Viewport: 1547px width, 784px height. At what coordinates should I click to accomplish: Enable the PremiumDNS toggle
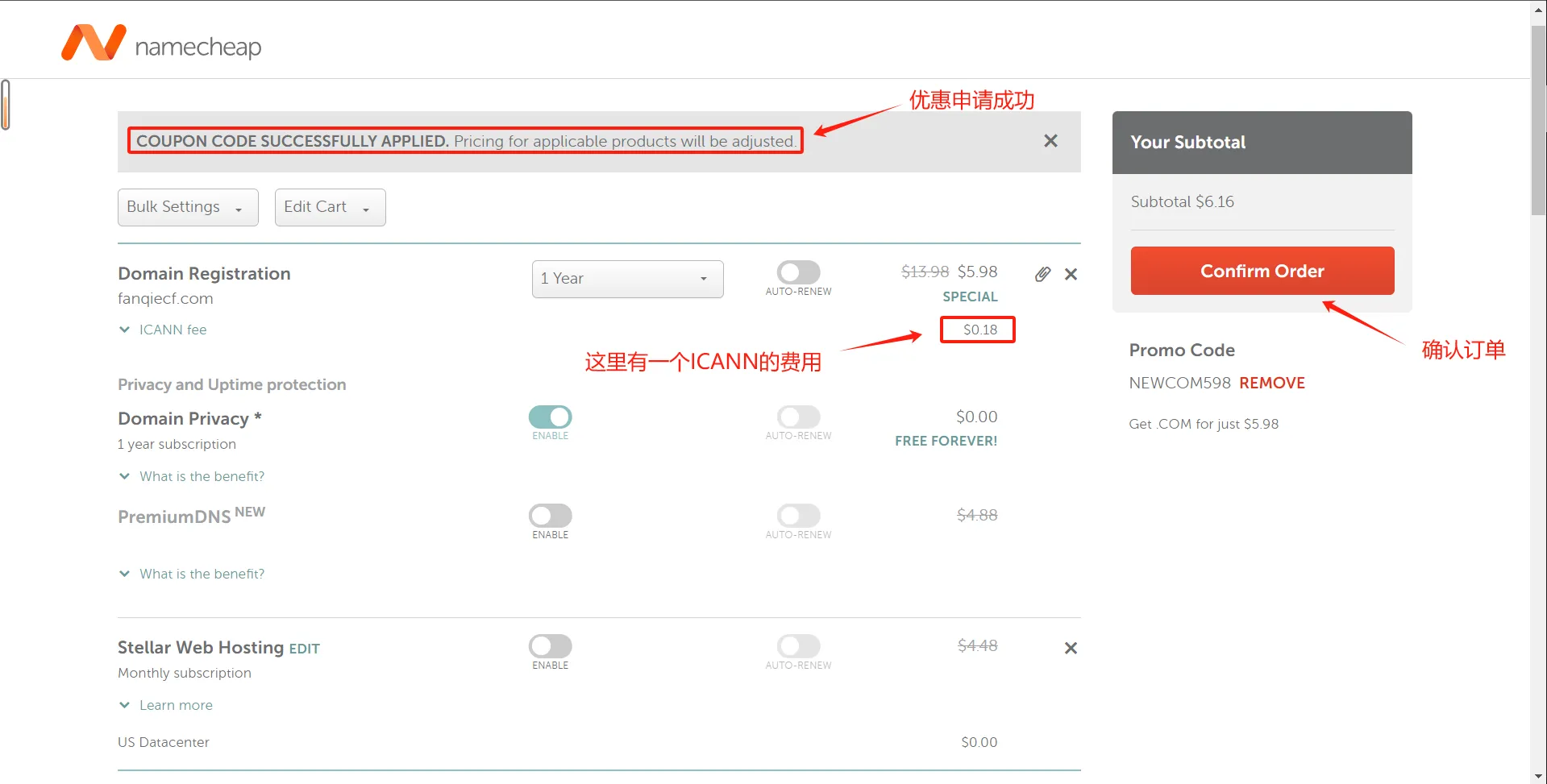(550, 516)
